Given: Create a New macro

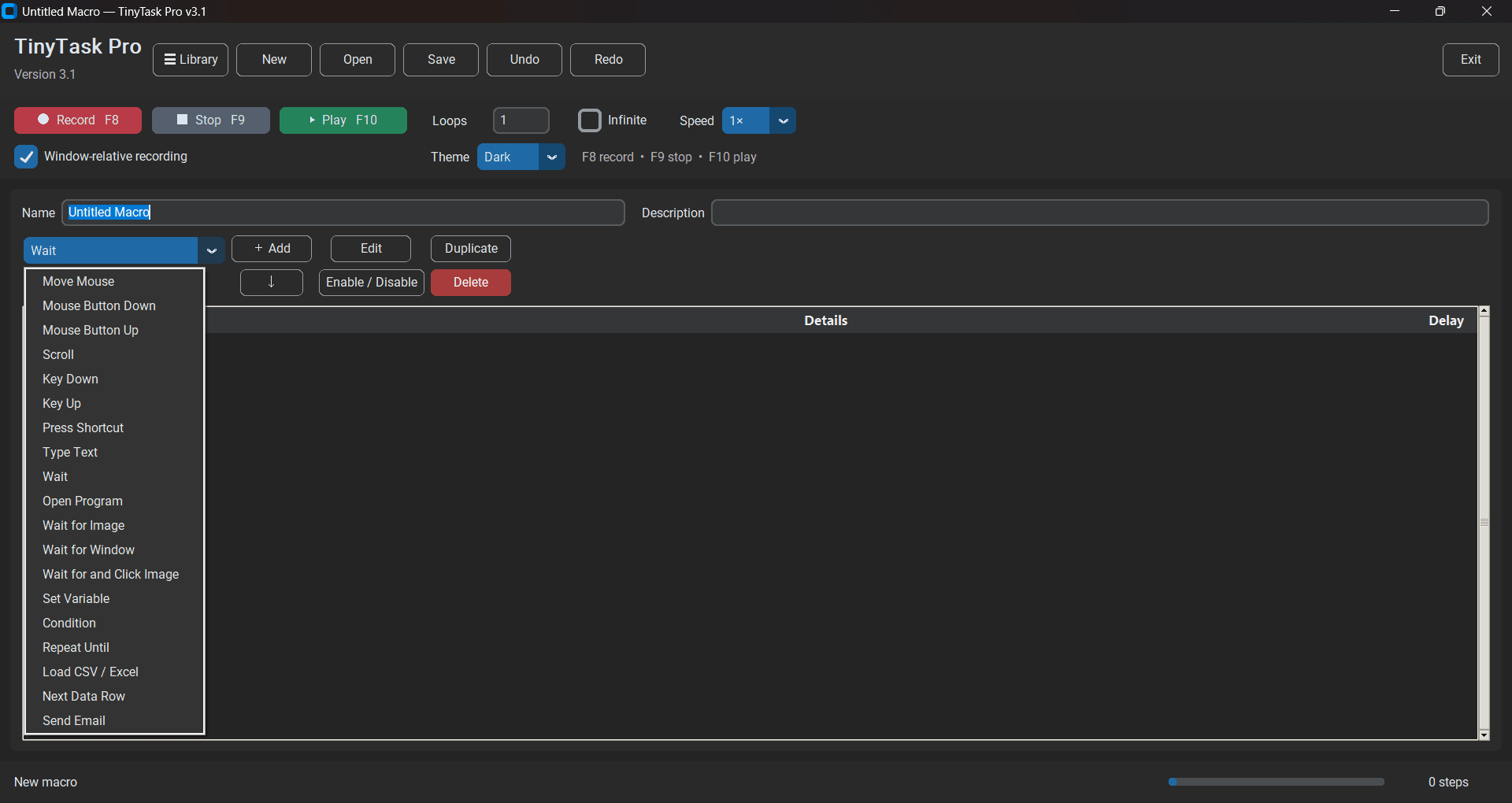Looking at the screenshot, I should (274, 60).
